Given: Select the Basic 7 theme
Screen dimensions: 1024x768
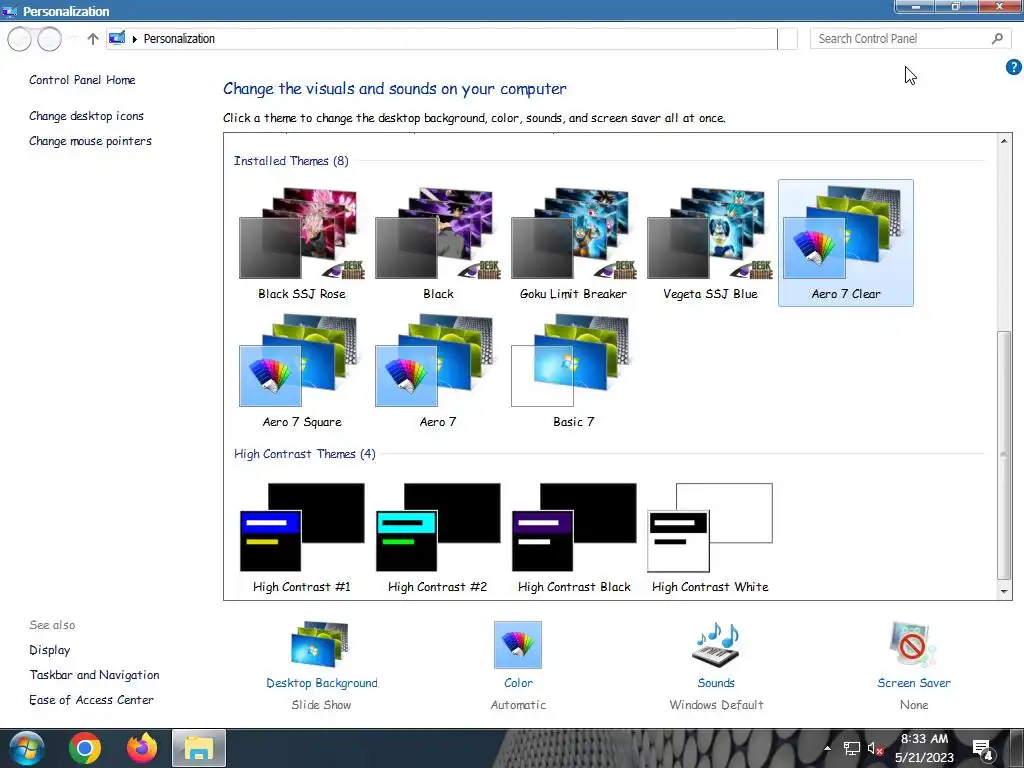Looking at the screenshot, I should click(573, 370).
